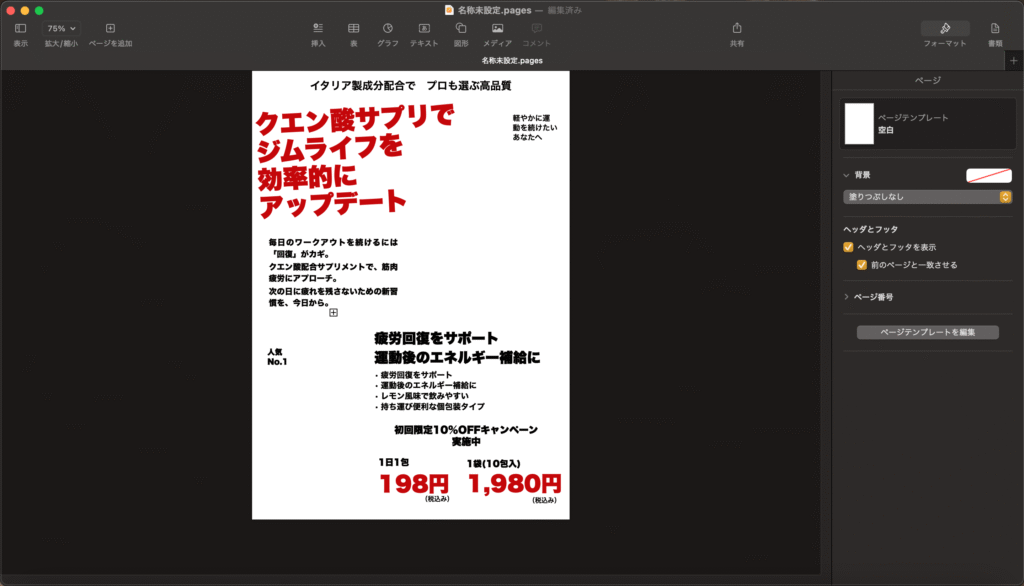1024x586 pixels.
Task: Click the Shape (図形) toolbar icon
Action: pyautogui.click(x=461, y=28)
